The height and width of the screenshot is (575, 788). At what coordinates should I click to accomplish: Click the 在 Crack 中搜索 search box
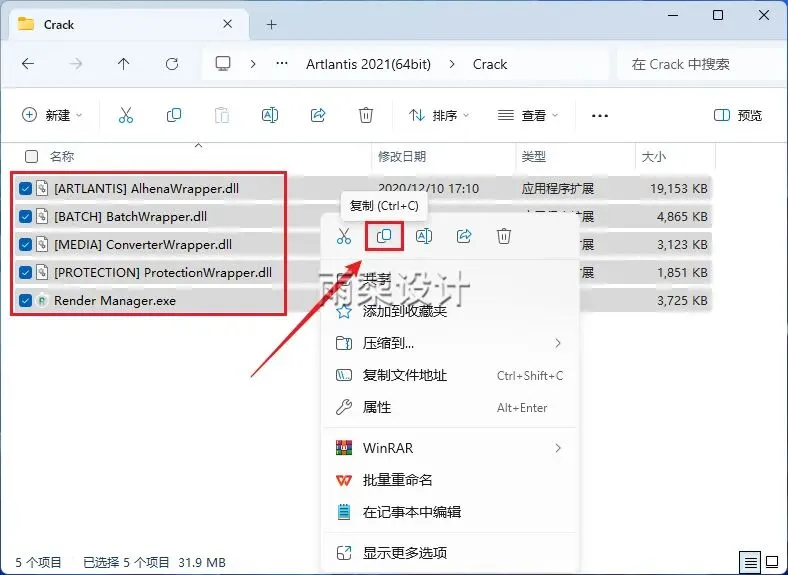(702, 64)
